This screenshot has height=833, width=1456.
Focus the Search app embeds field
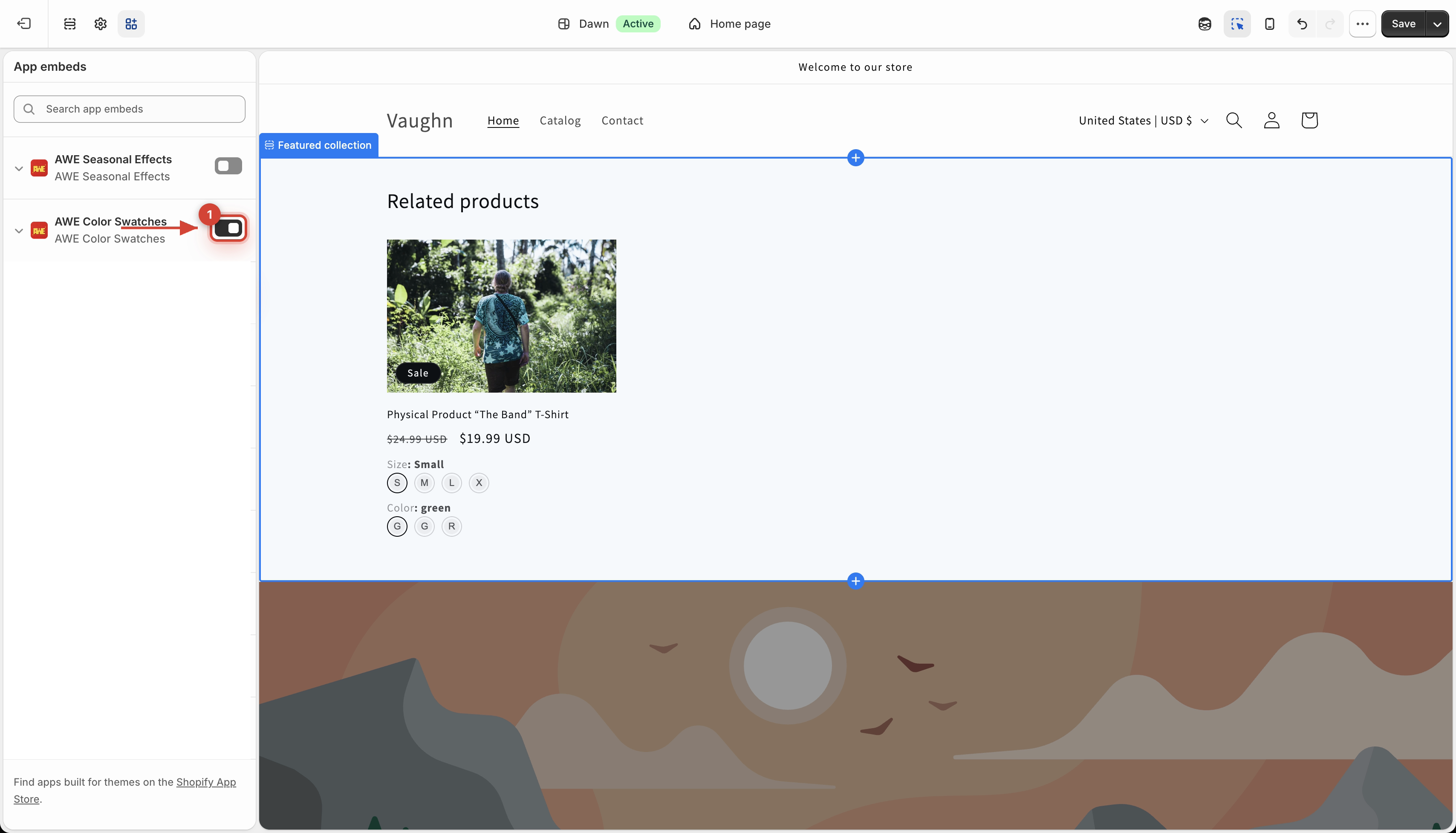[x=129, y=109]
